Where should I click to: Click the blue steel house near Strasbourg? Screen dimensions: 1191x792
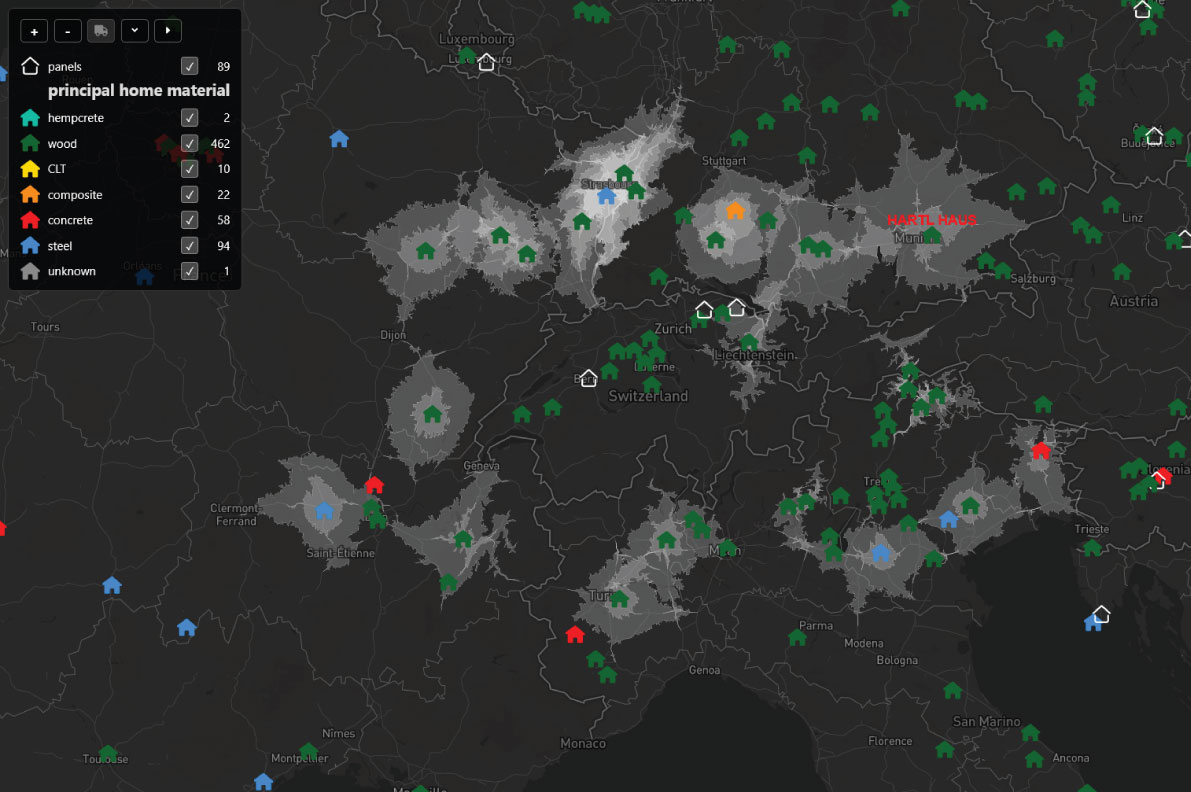(x=606, y=196)
